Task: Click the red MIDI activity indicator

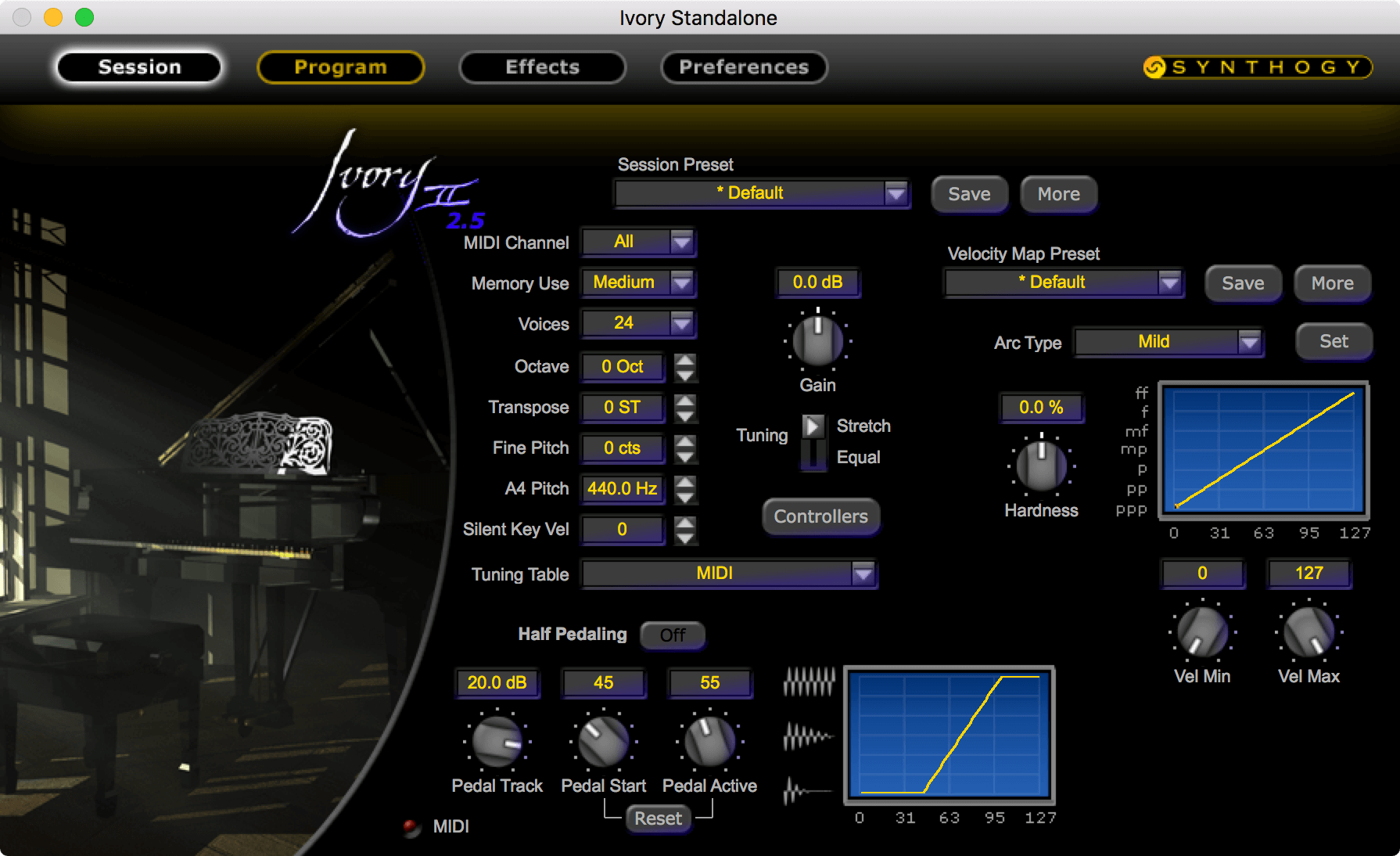Action: (411, 826)
